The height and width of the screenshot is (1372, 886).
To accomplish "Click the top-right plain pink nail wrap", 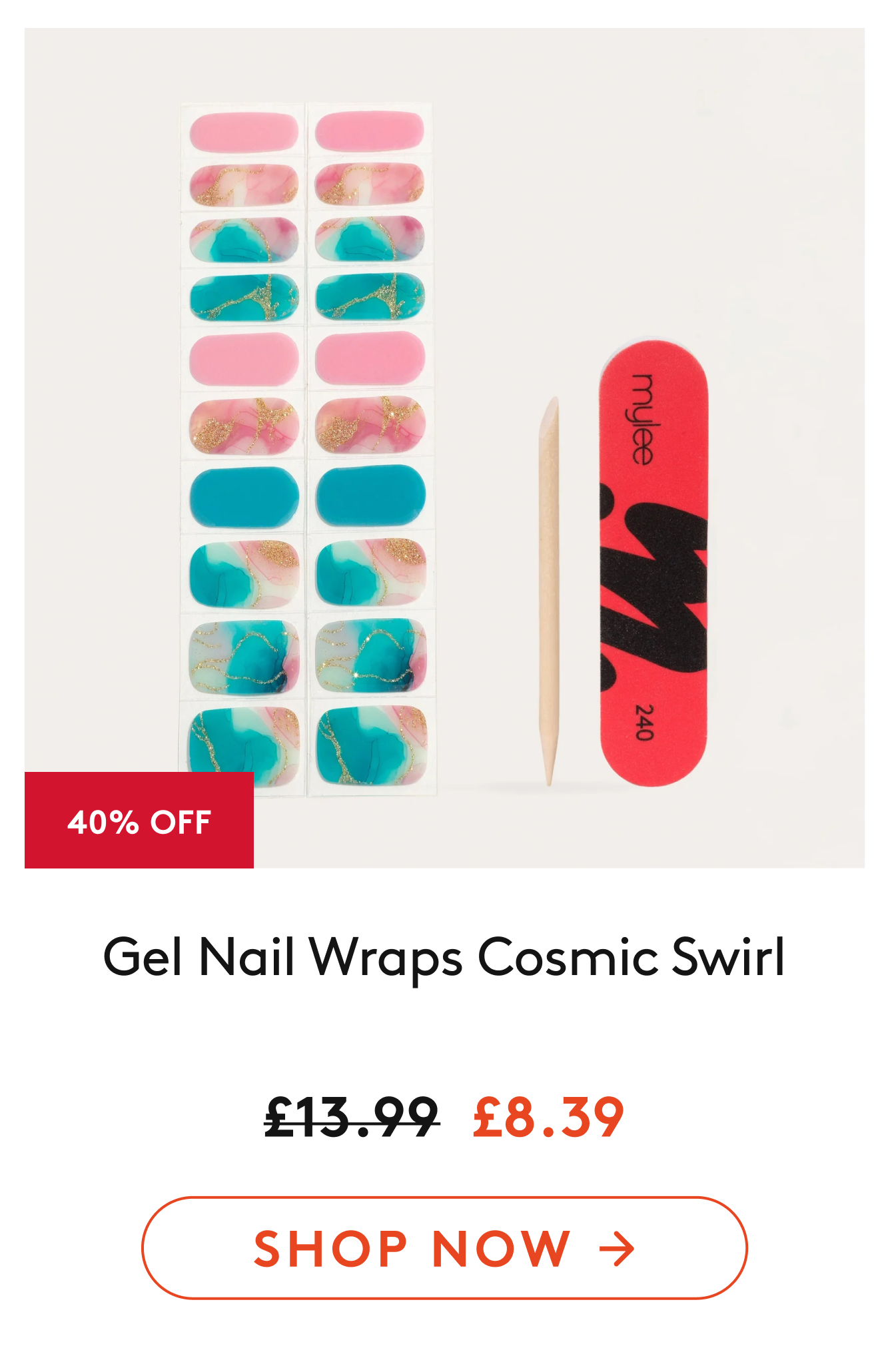I will pos(369,131).
